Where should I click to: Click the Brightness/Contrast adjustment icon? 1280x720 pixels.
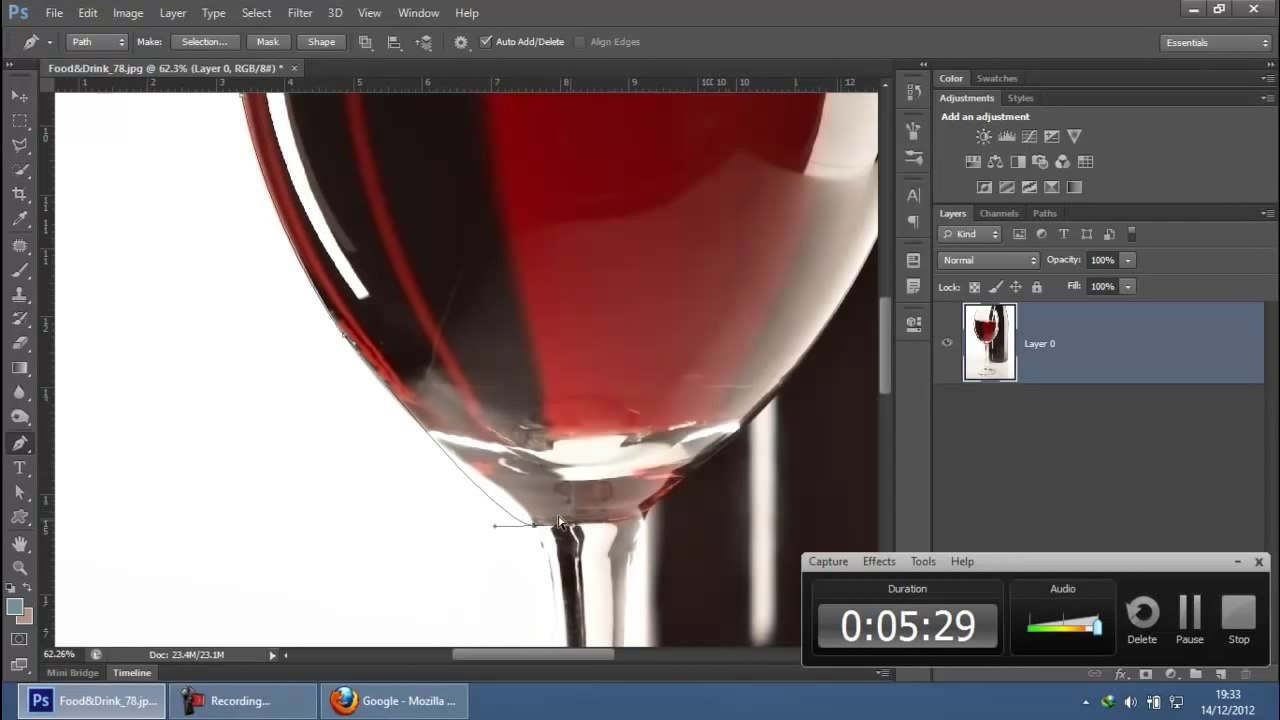(x=984, y=137)
